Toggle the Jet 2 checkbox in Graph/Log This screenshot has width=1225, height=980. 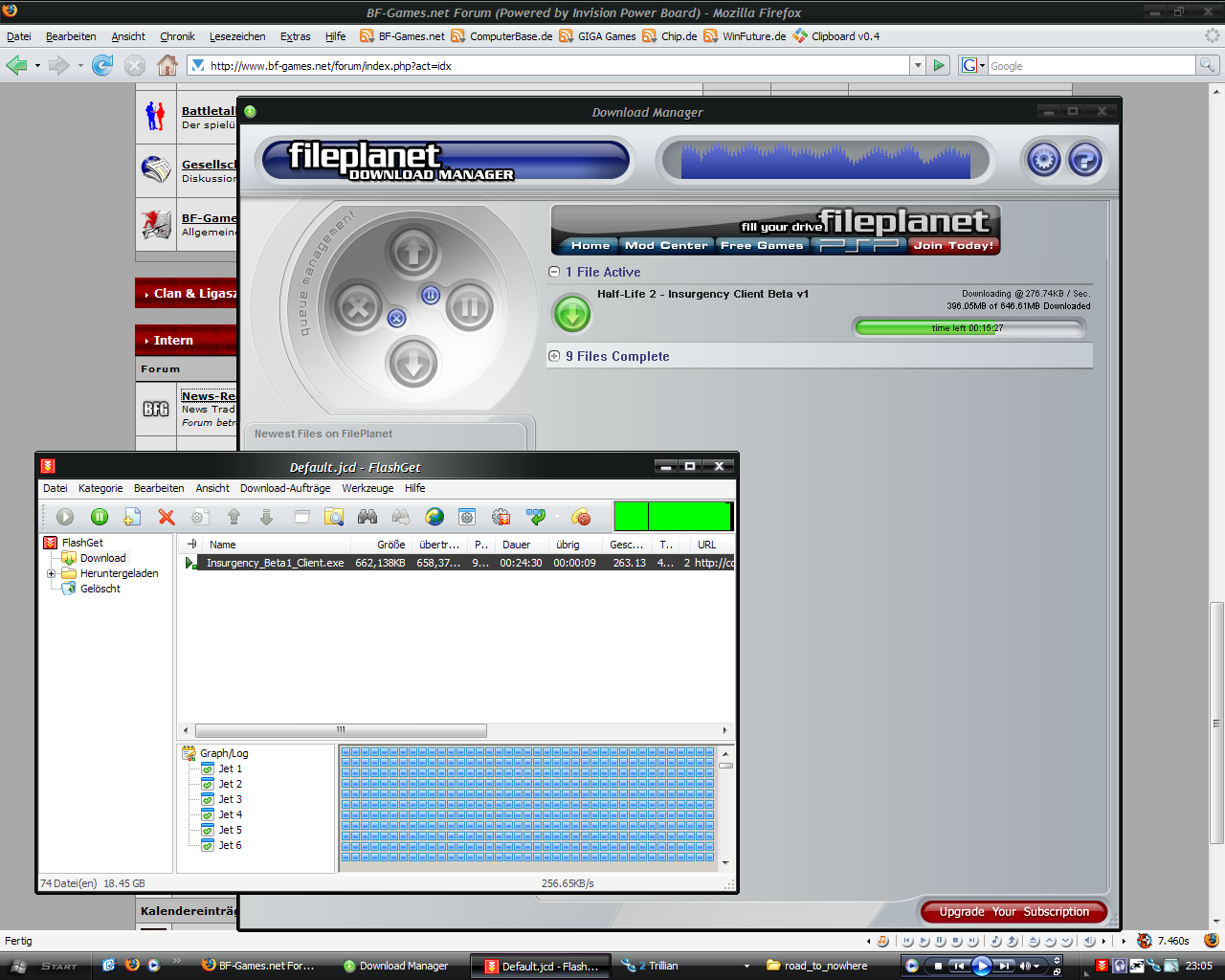pos(208,784)
